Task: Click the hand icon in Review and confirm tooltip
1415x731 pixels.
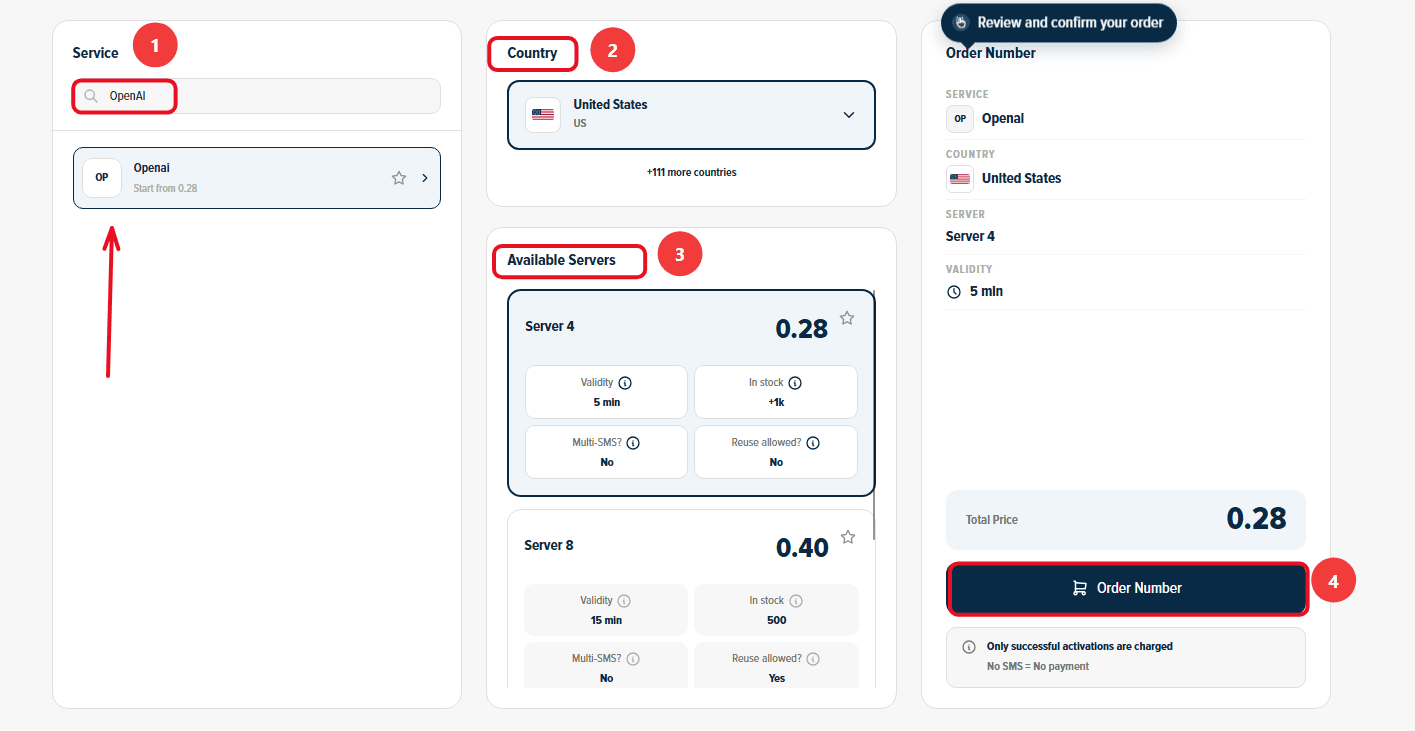Action: click(962, 22)
